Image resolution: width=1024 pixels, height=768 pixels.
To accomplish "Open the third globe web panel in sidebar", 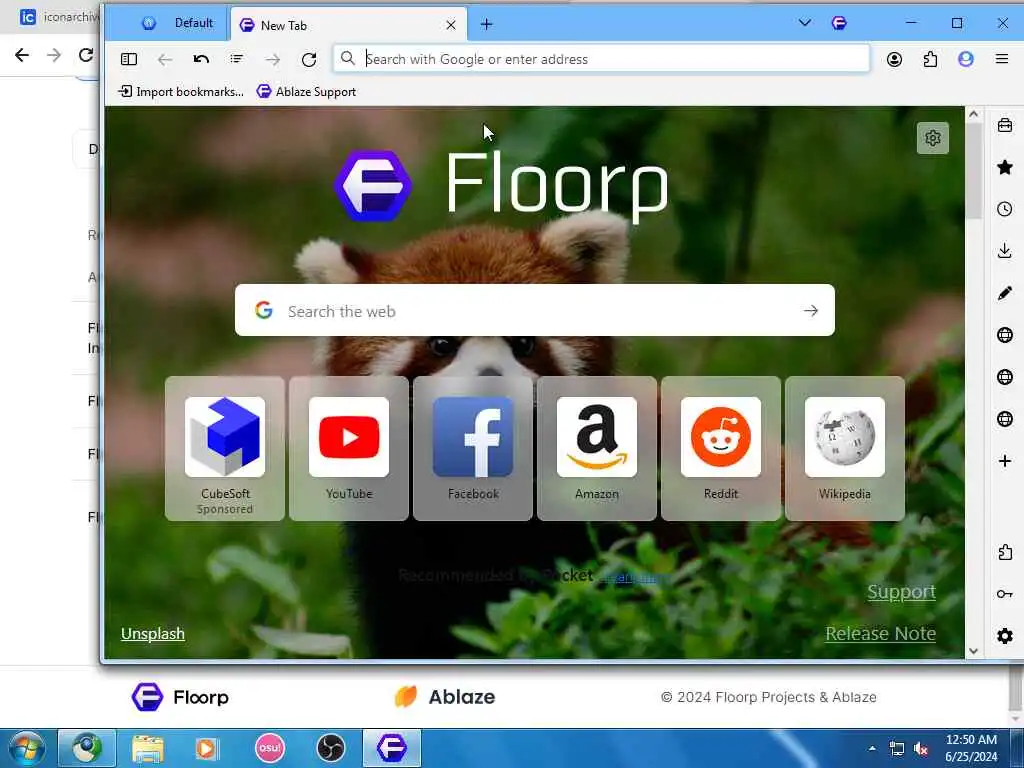I will [1005, 419].
